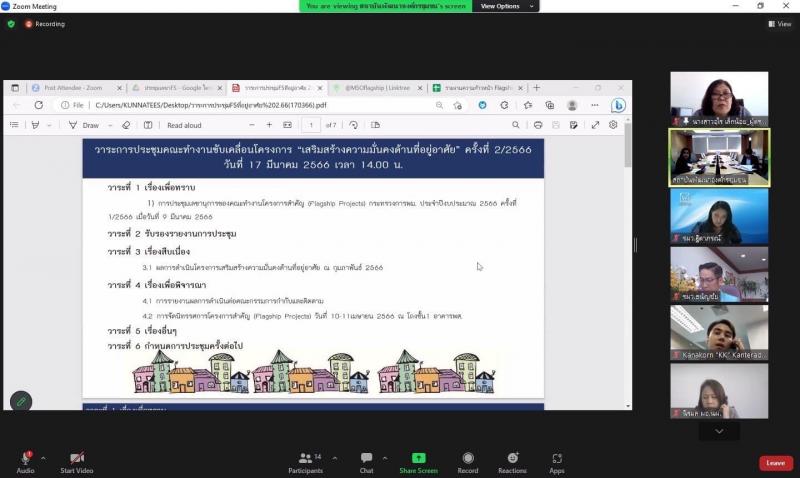Switch to the Google tab in browser
The height and width of the screenshot is (478, 800).
point(177,88)
